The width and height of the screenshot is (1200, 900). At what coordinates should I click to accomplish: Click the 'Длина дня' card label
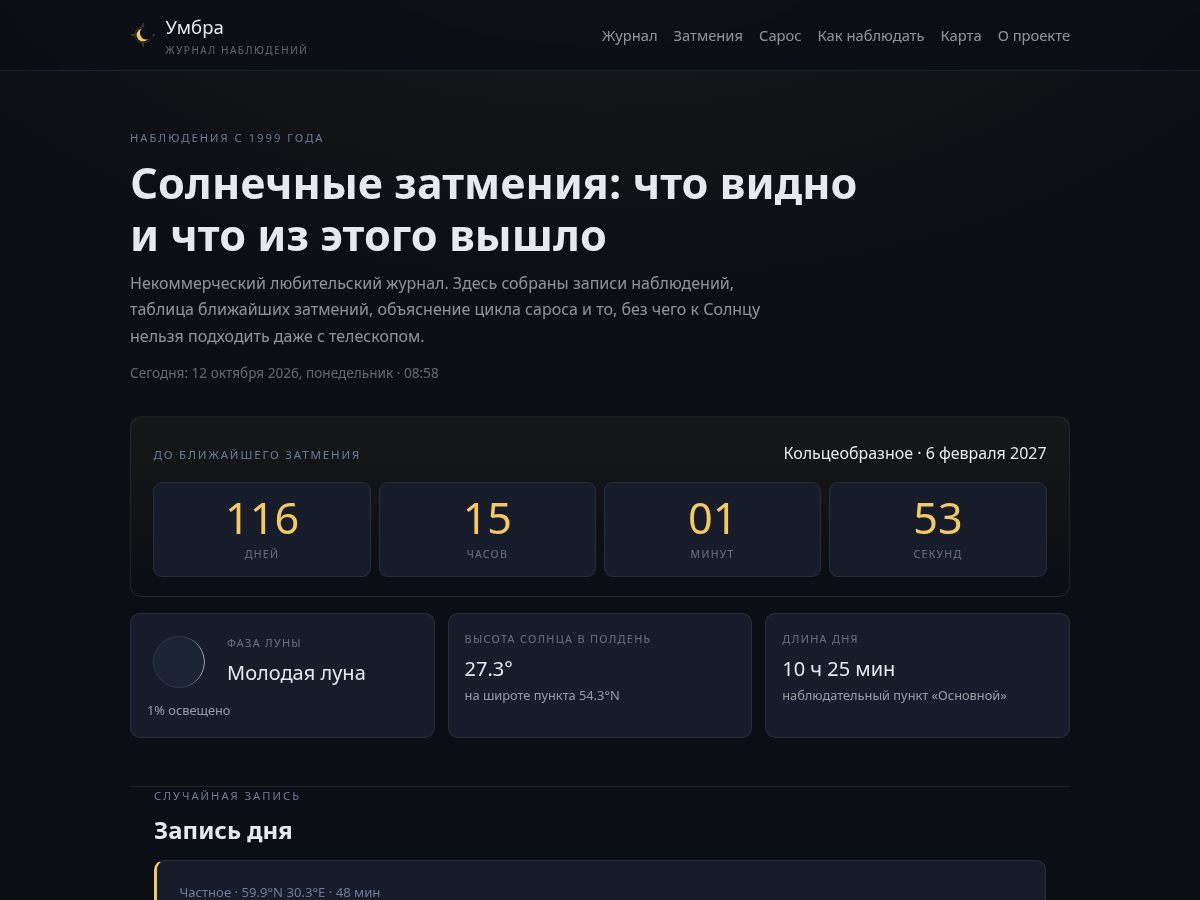820,639
